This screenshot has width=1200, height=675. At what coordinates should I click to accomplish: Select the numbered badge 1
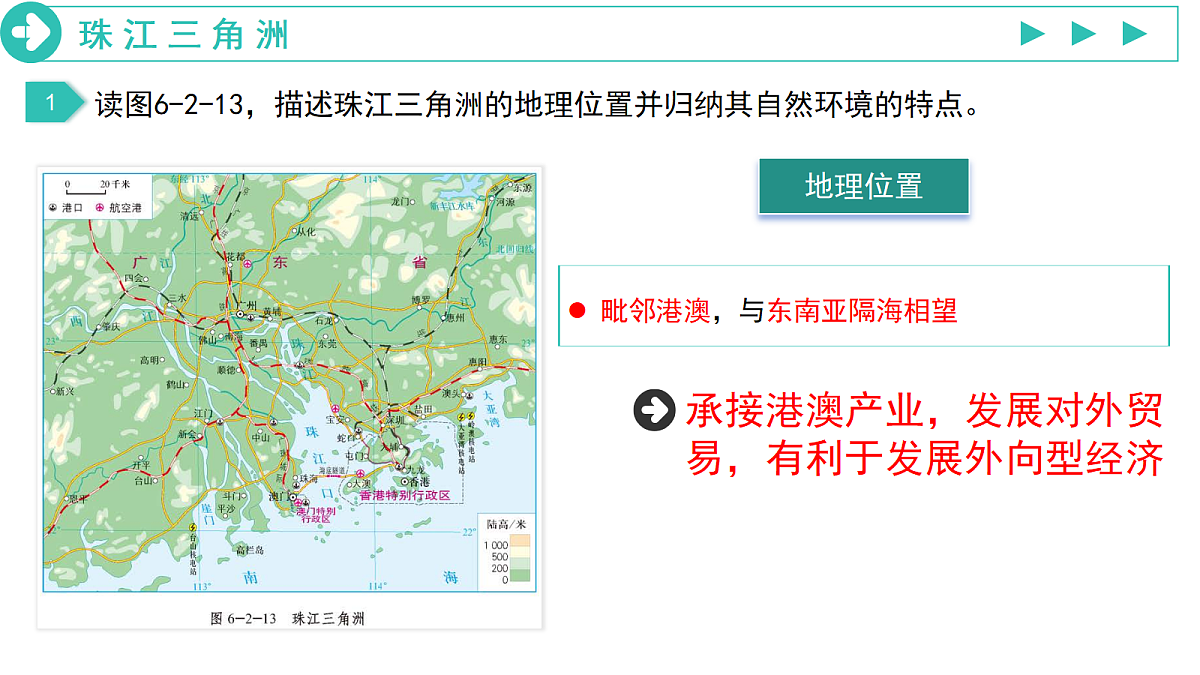click(52, 102)
